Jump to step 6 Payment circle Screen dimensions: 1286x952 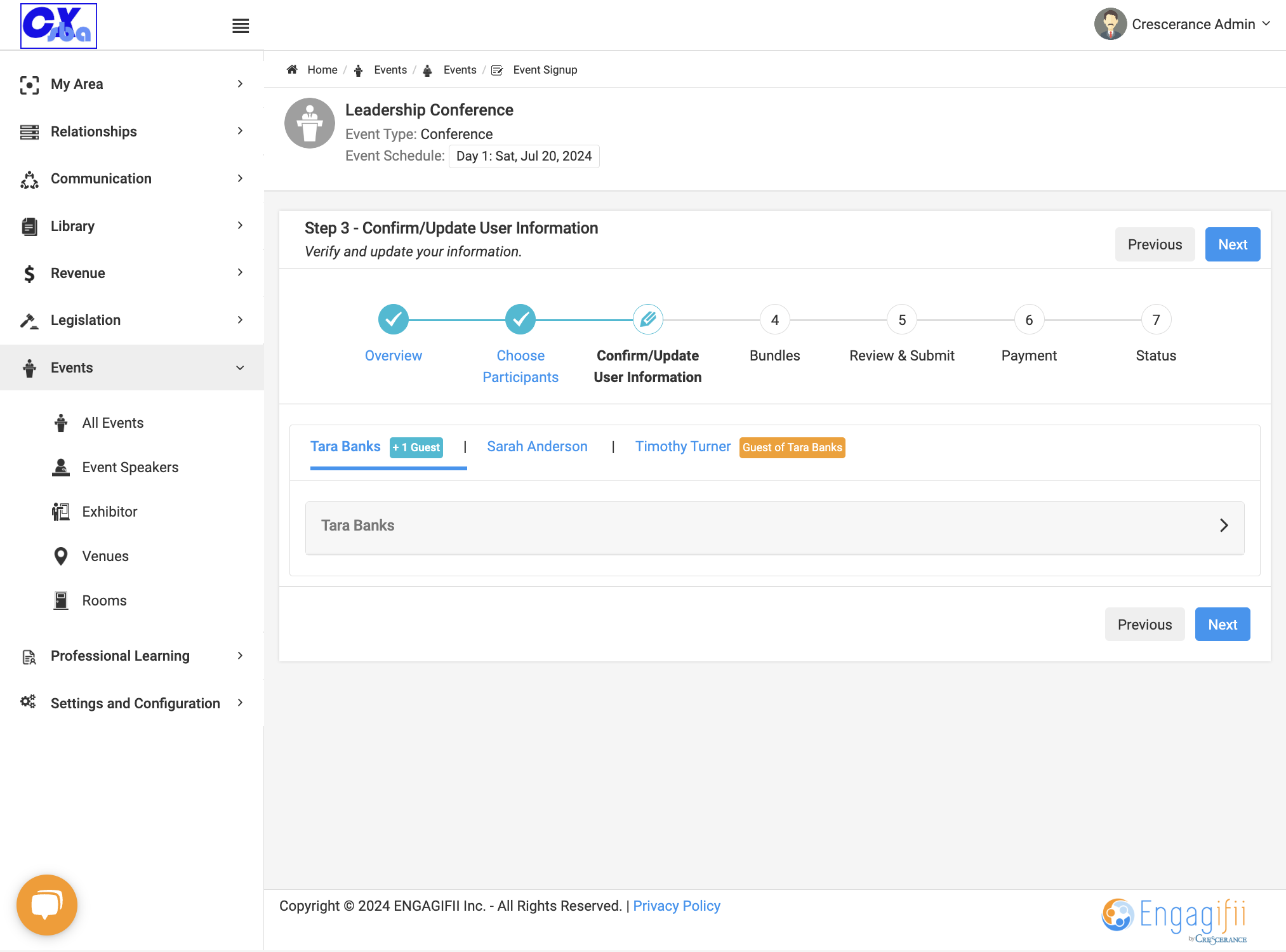click(x=1029, y=320)
